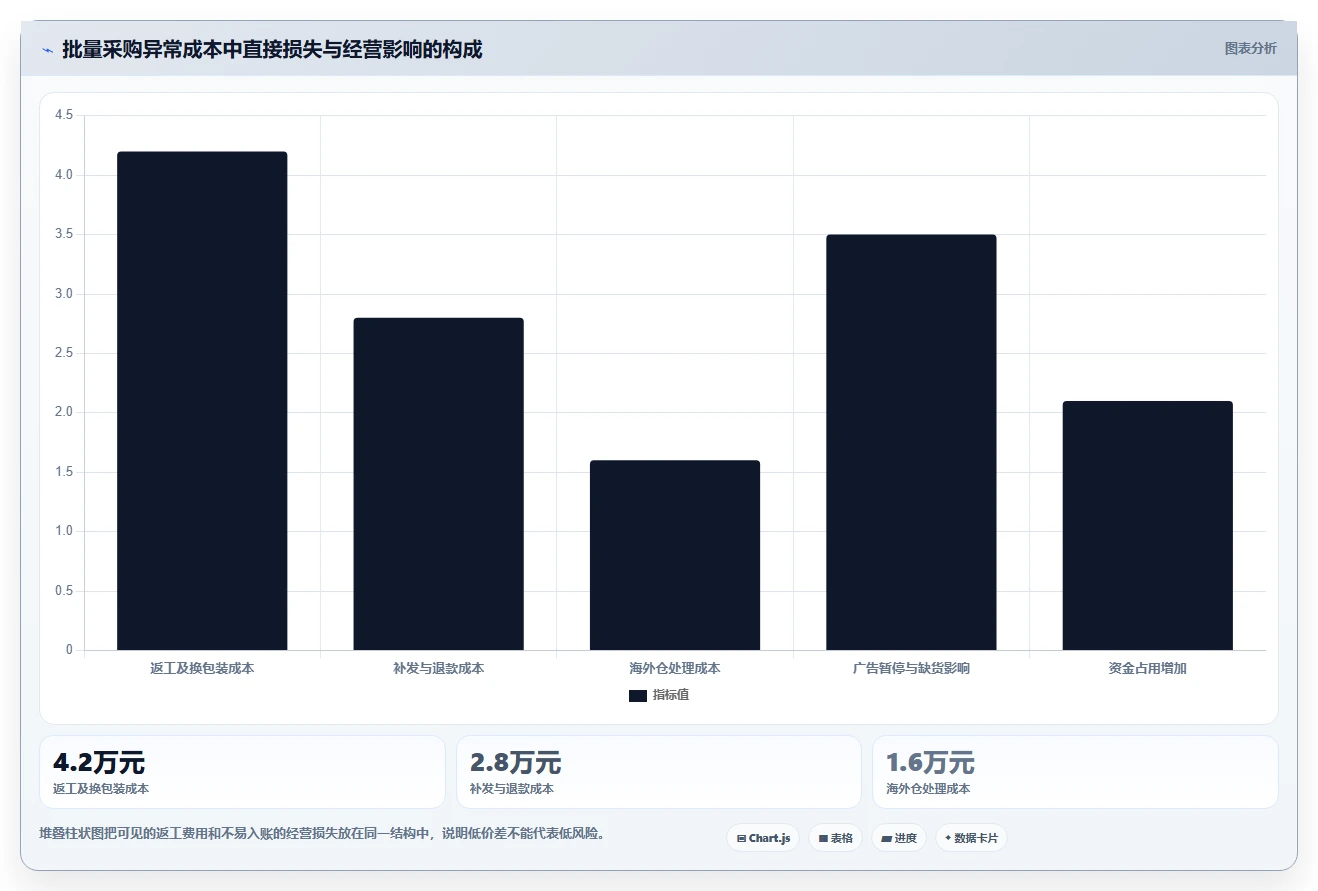
Task: Click the 4.5 y-axis tick label
Action: [x=64, y=116]
